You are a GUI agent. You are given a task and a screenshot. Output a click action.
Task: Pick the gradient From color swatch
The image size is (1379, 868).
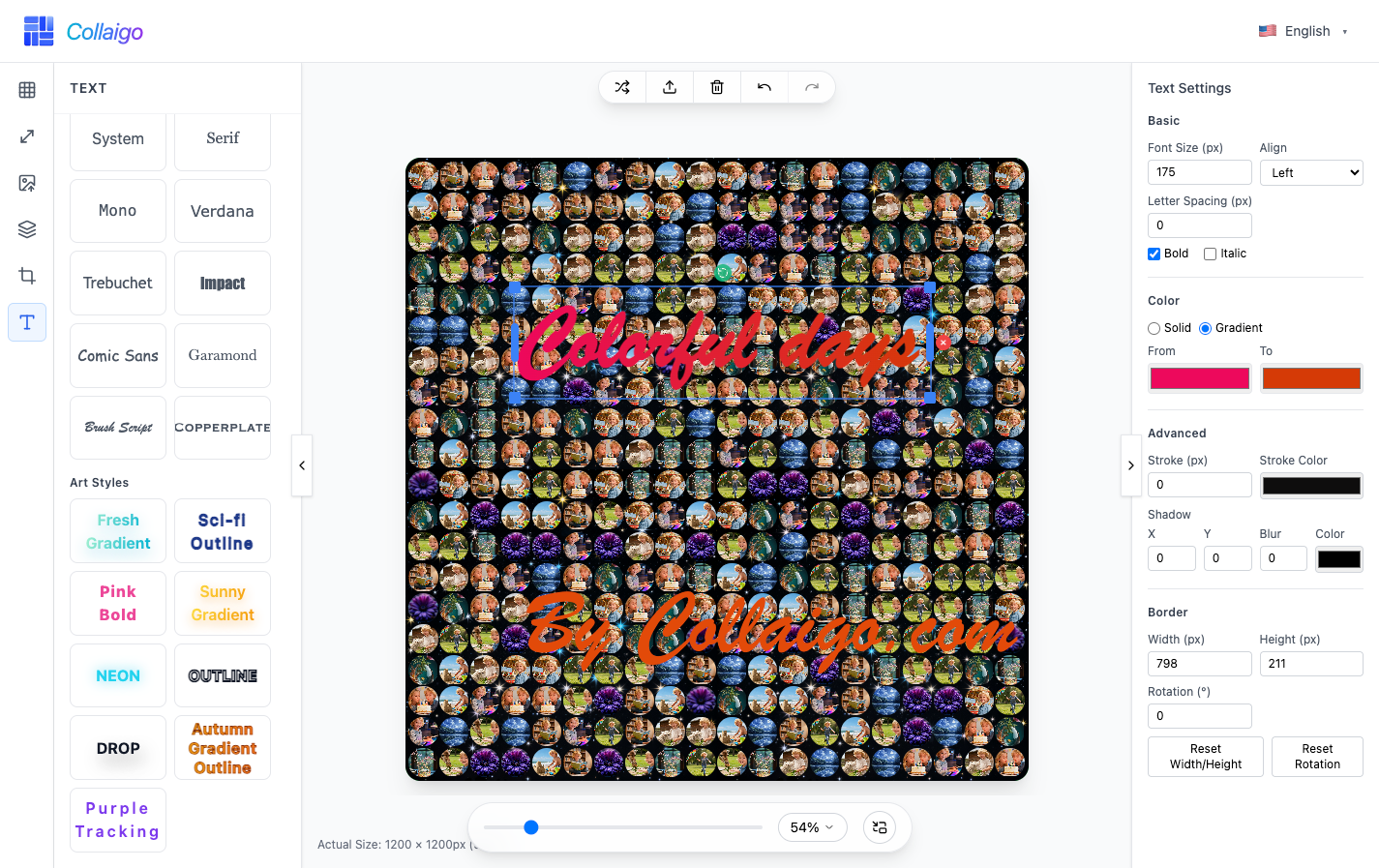(x=1199, y=377)
